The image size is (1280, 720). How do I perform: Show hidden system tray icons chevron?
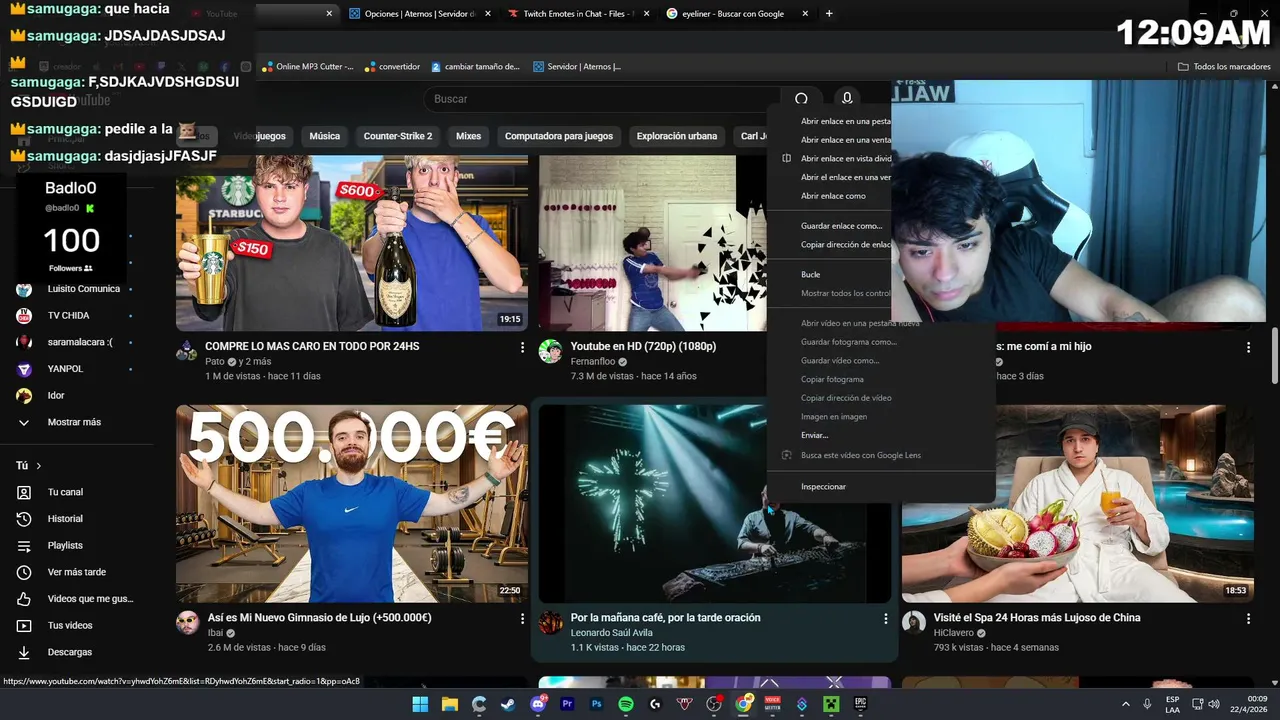1126,704
